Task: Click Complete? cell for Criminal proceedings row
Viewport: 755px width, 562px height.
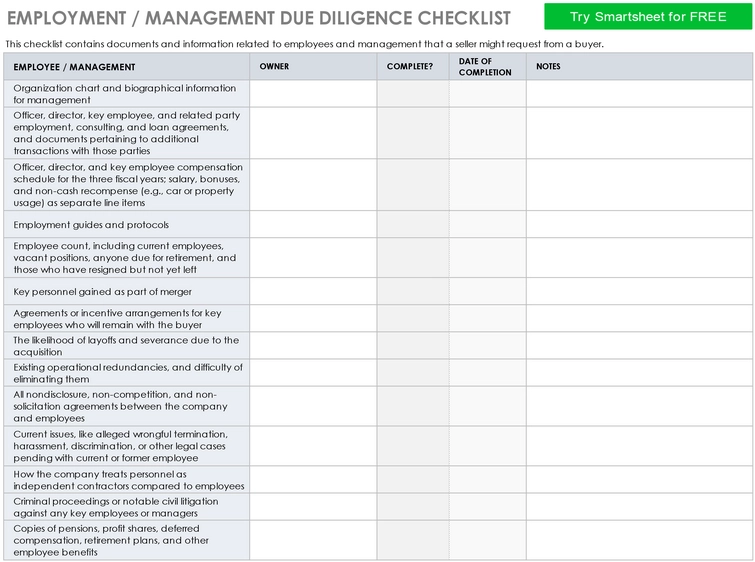Action: (413, 507)
